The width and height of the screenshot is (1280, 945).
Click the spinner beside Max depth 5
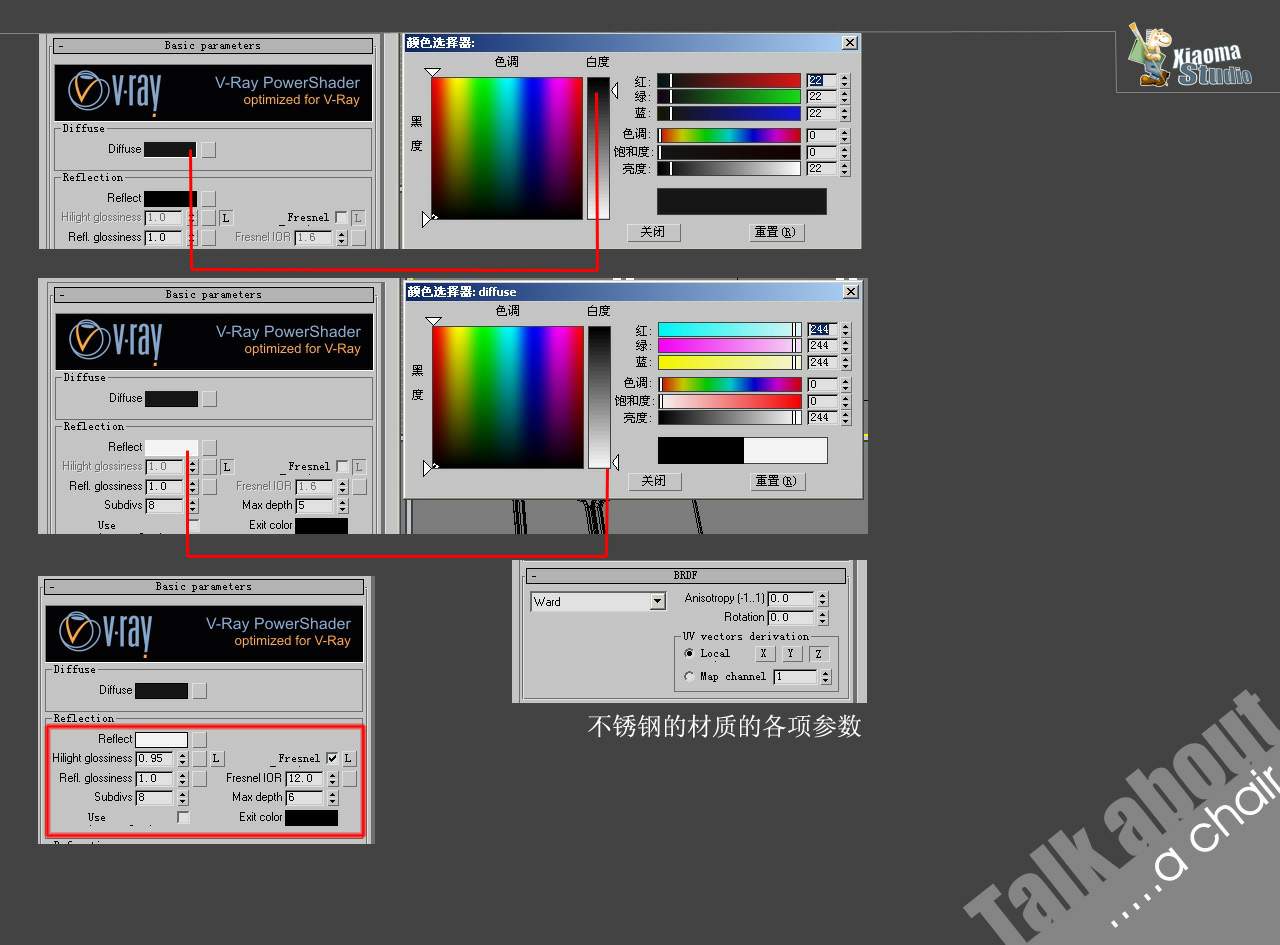pyautogui.click(x=342, y=506)
